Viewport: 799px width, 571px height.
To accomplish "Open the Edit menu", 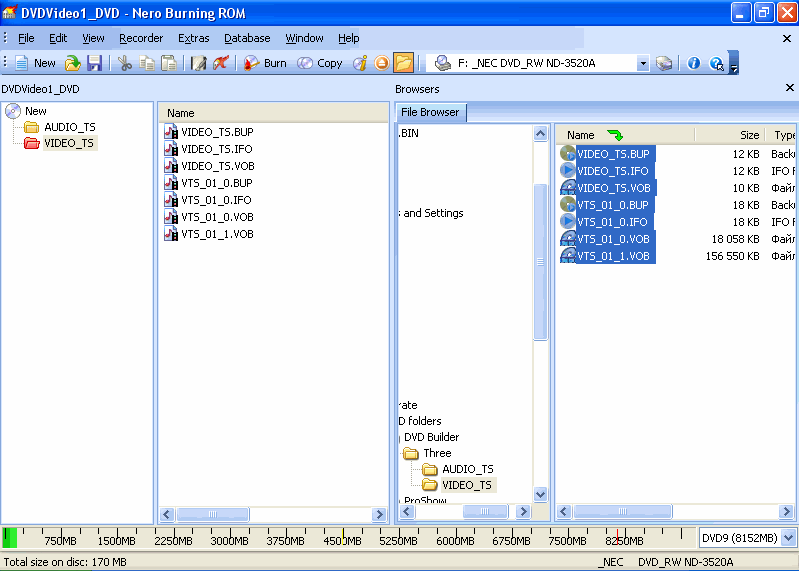I will coord(58,38).
